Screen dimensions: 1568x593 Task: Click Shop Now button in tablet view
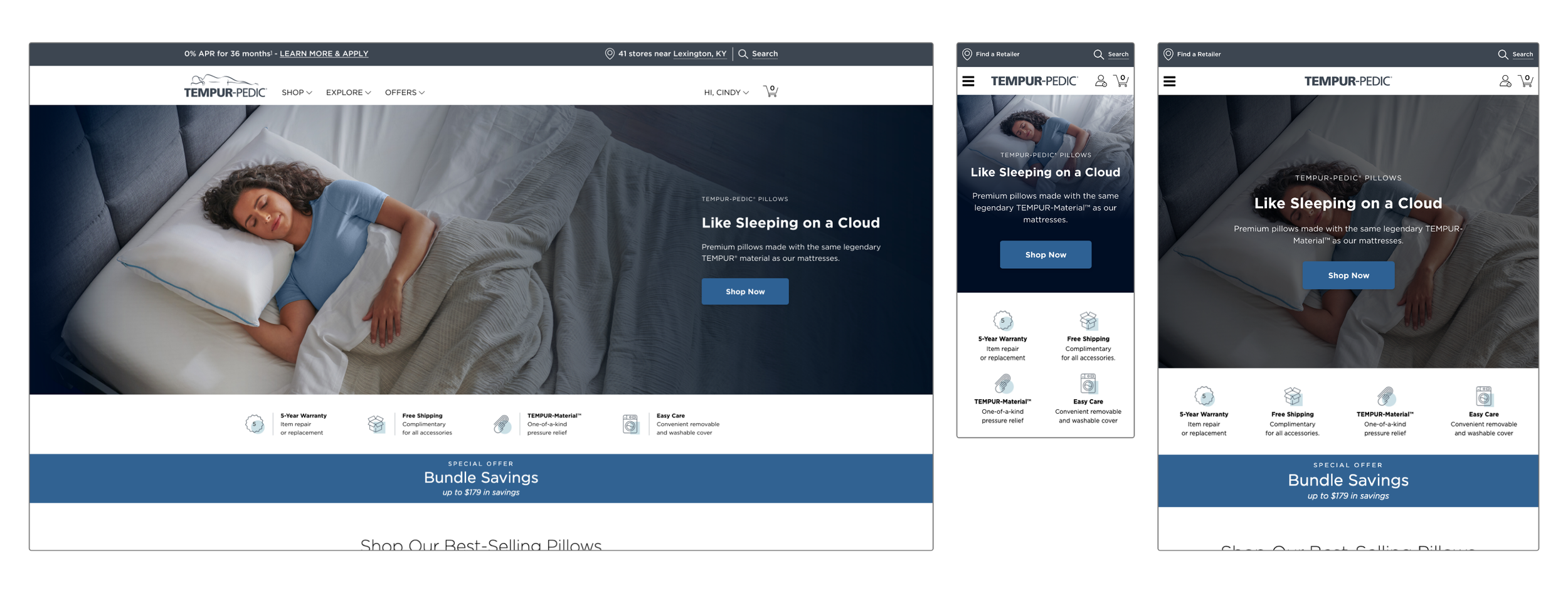tap(1348, 275)
